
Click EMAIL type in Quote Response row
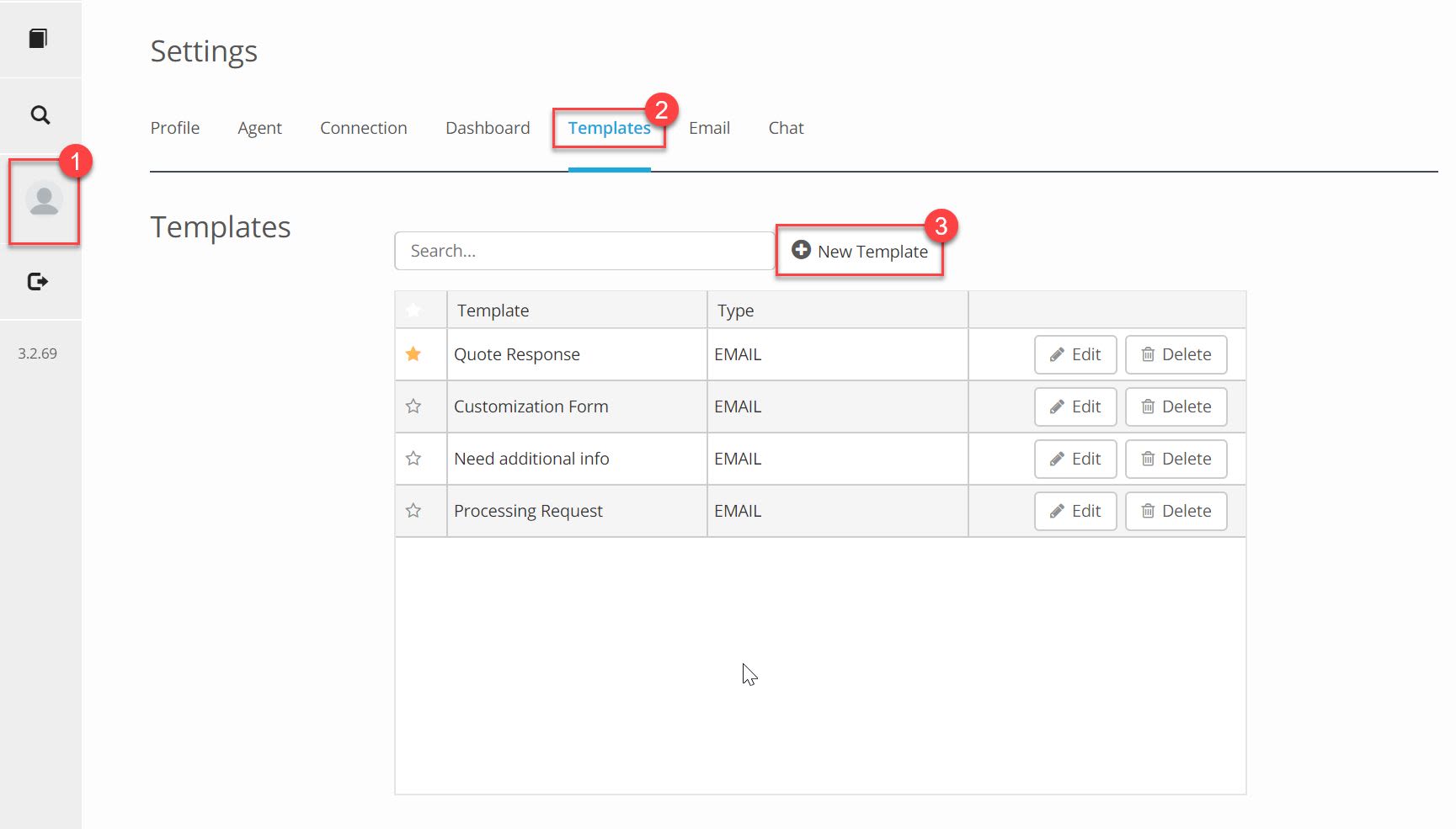738,354
